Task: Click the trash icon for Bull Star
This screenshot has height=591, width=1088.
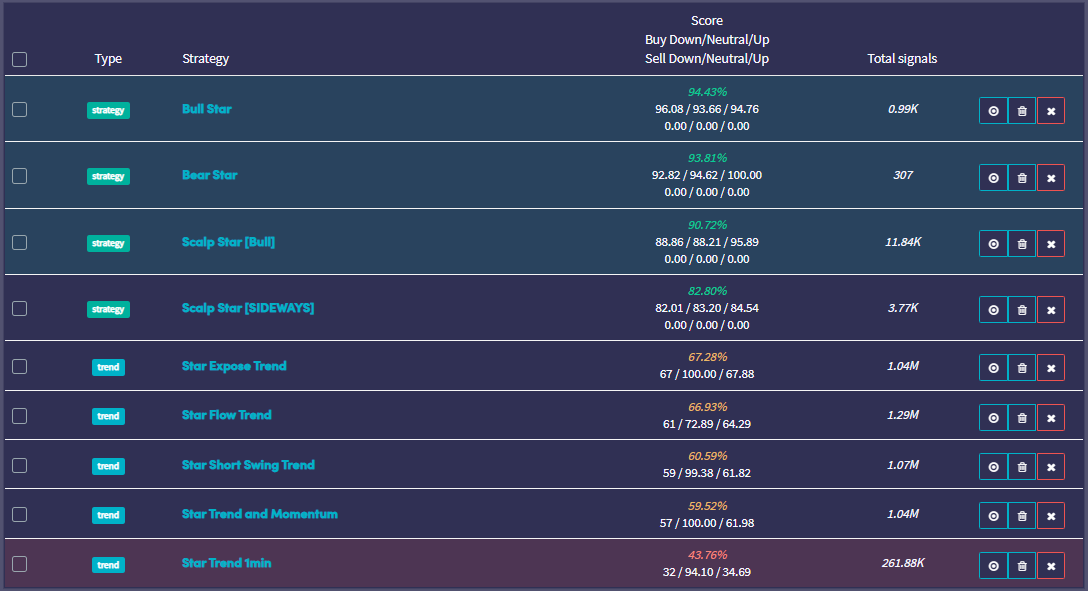Action: (x=1022, y=111)
